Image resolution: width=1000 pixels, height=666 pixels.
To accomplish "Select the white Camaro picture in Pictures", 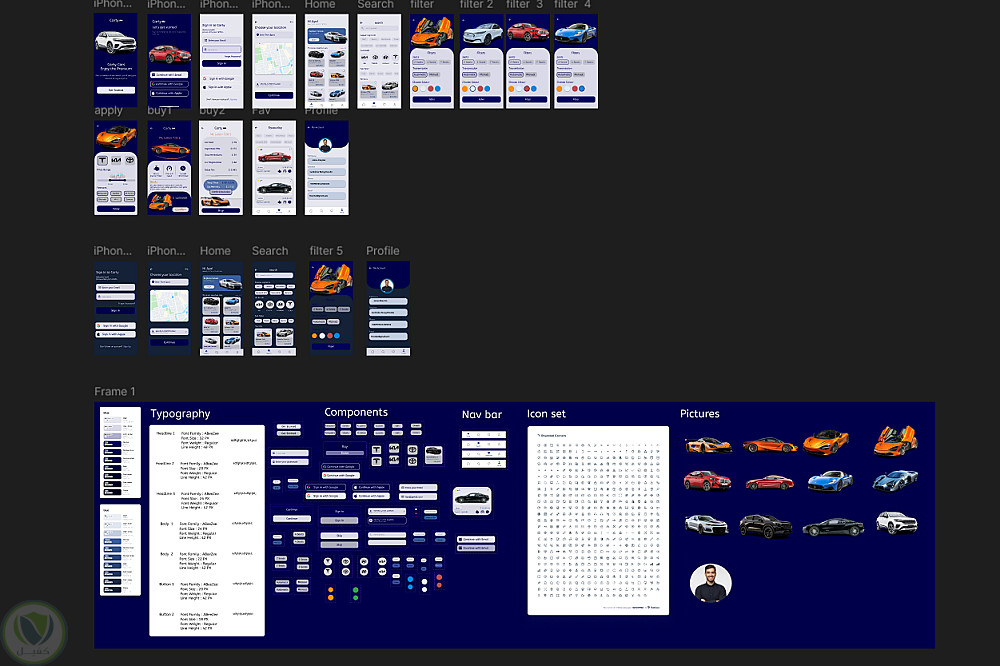I will tap(707, 525).
